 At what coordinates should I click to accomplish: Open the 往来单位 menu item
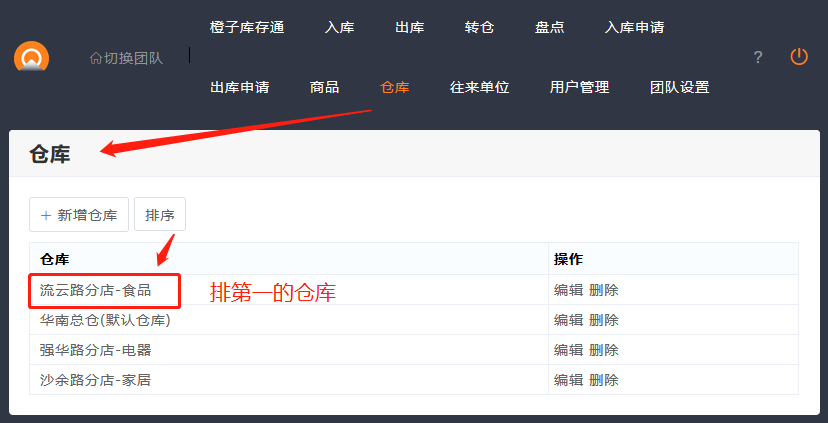480,87
